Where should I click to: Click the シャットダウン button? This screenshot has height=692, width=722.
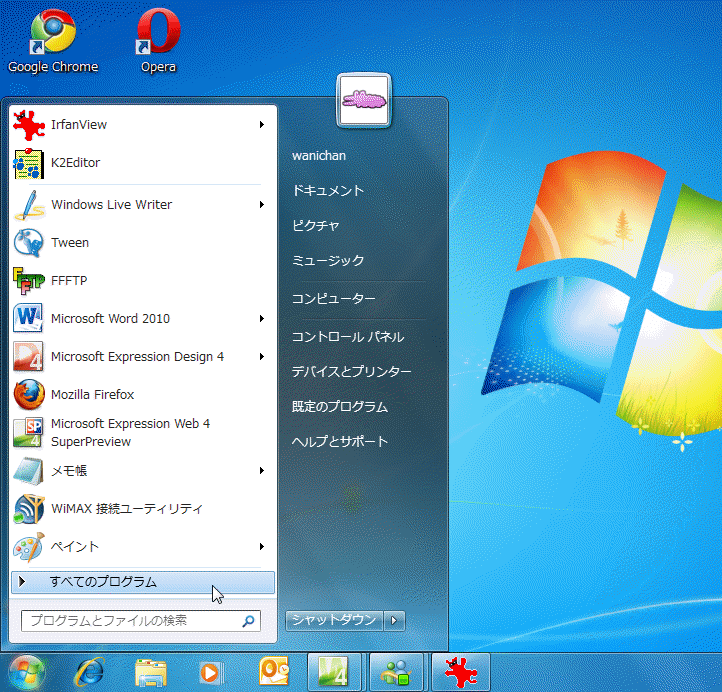click(334, 621)
